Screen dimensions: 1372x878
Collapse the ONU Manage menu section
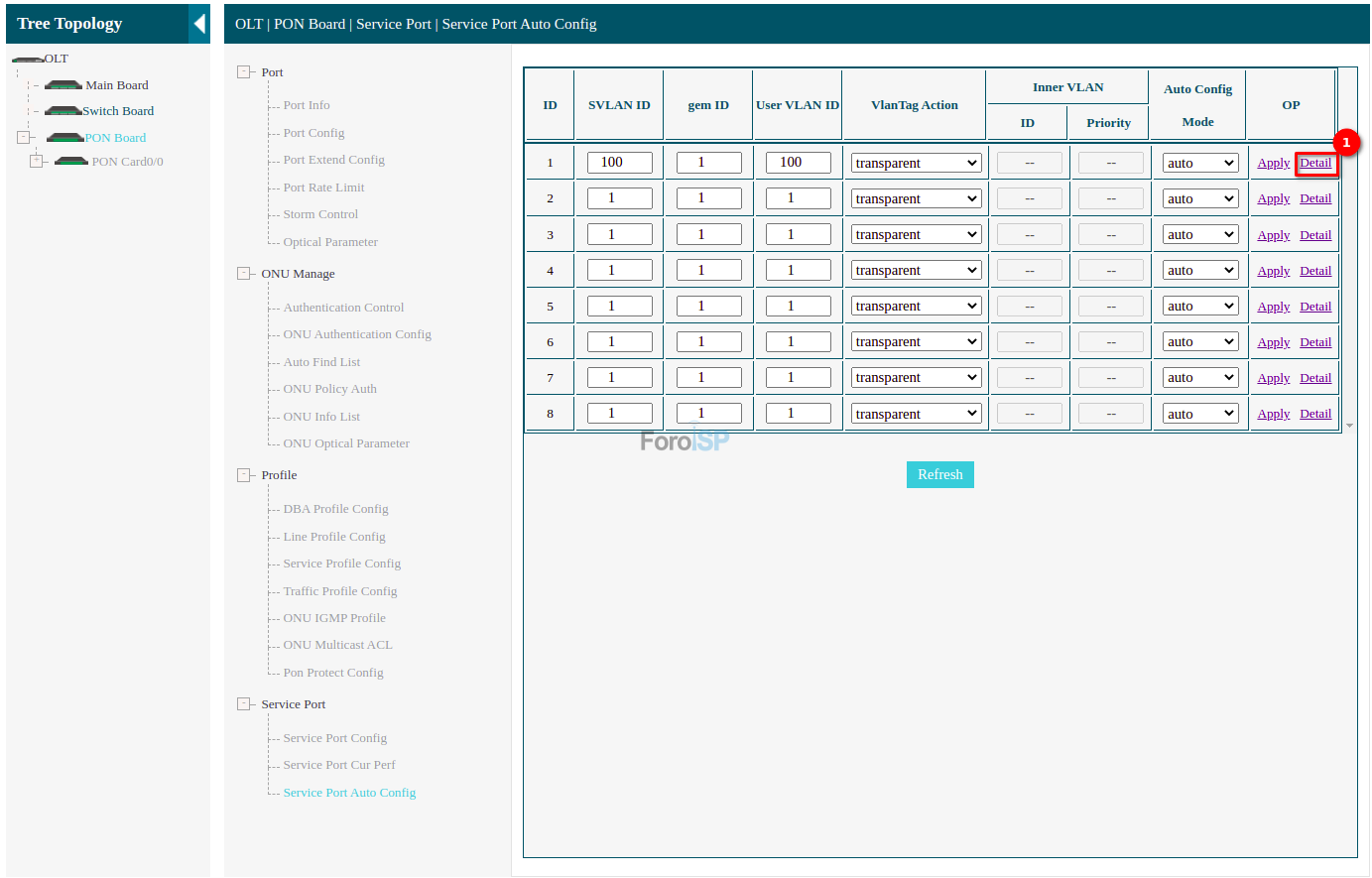point(244,274)
